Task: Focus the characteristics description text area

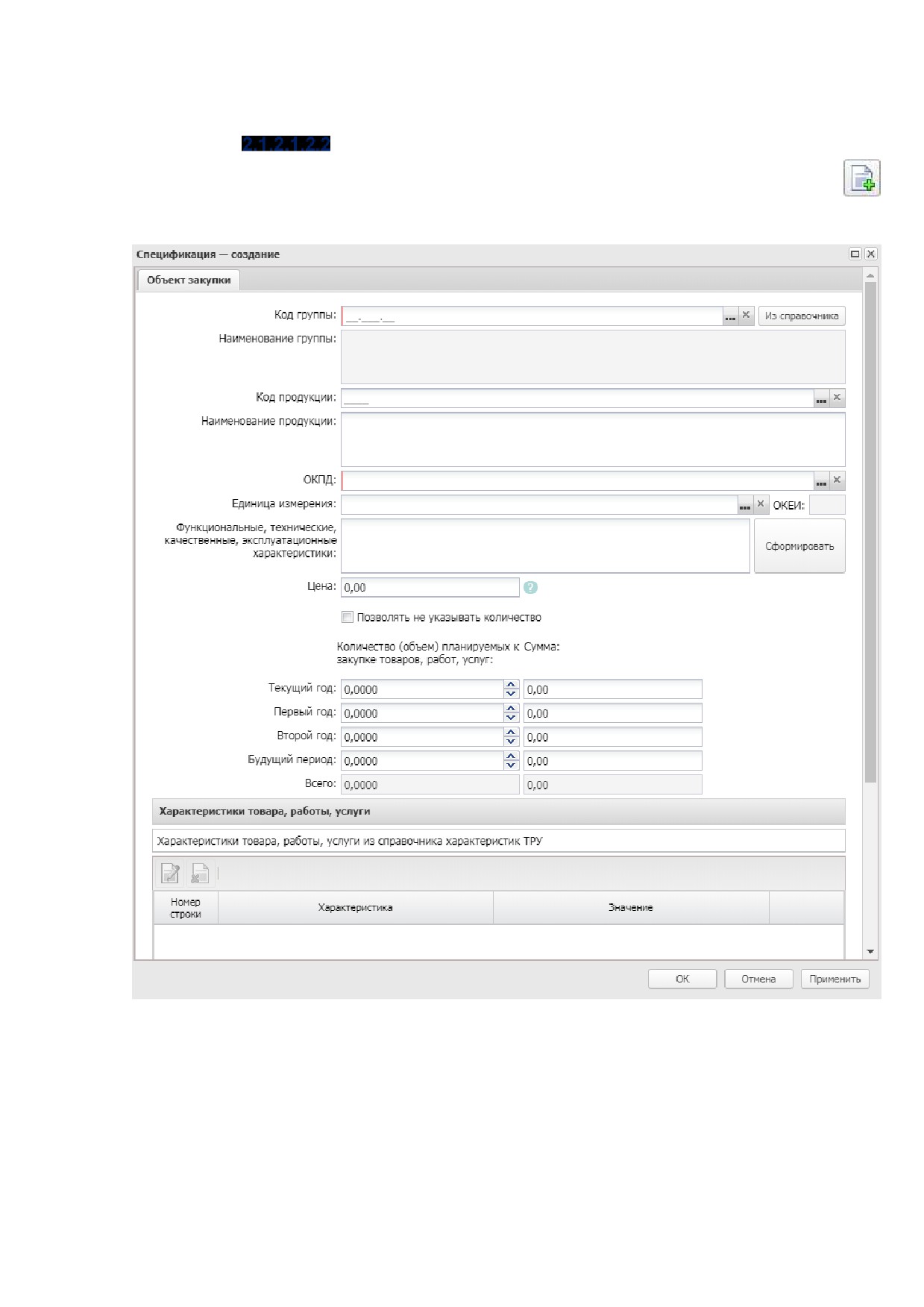Action: [545, 546]
